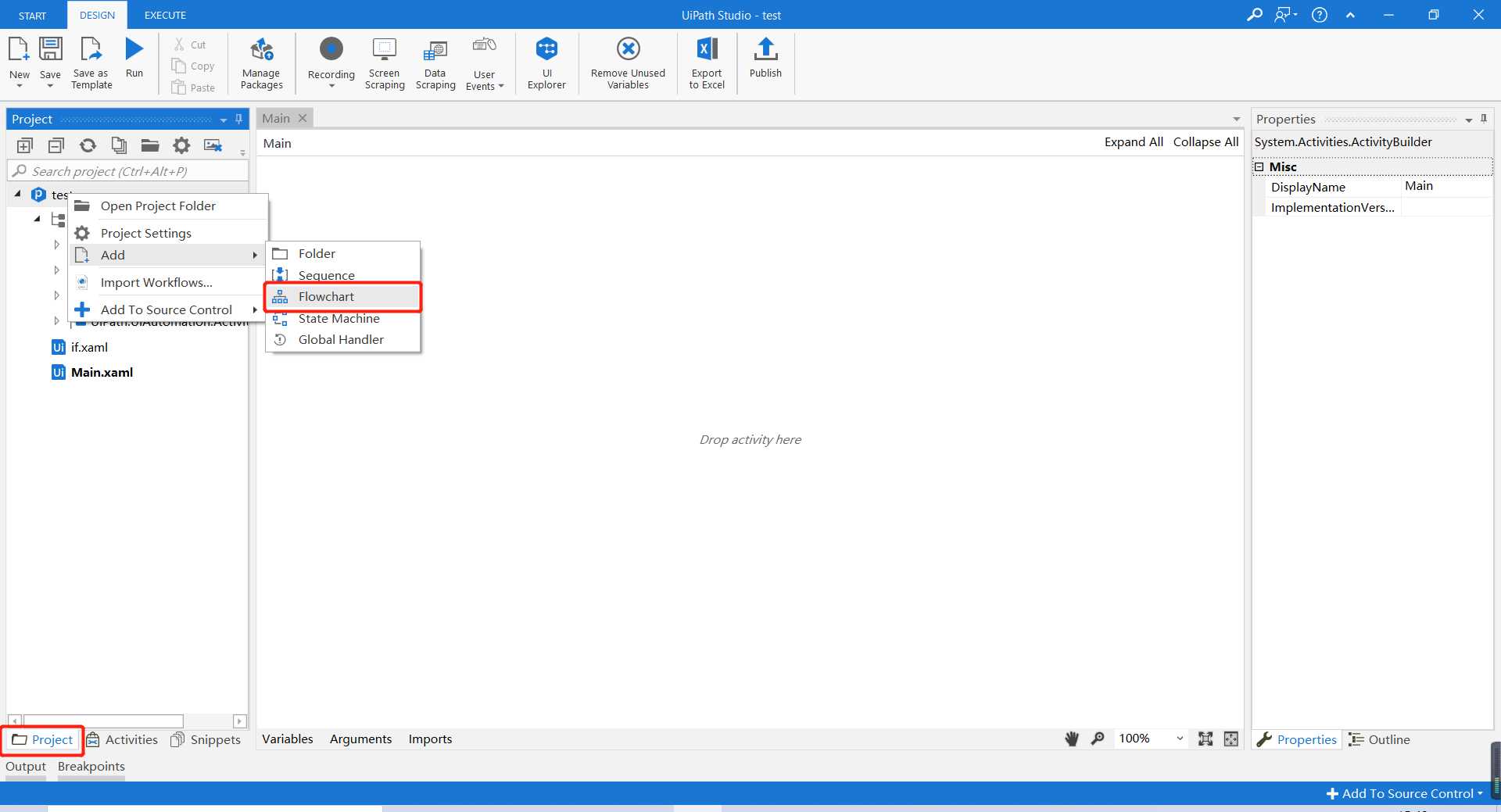Run the workflow with Run icon
The width and height of the screenshot is (1501, 812).
[134, 49]
